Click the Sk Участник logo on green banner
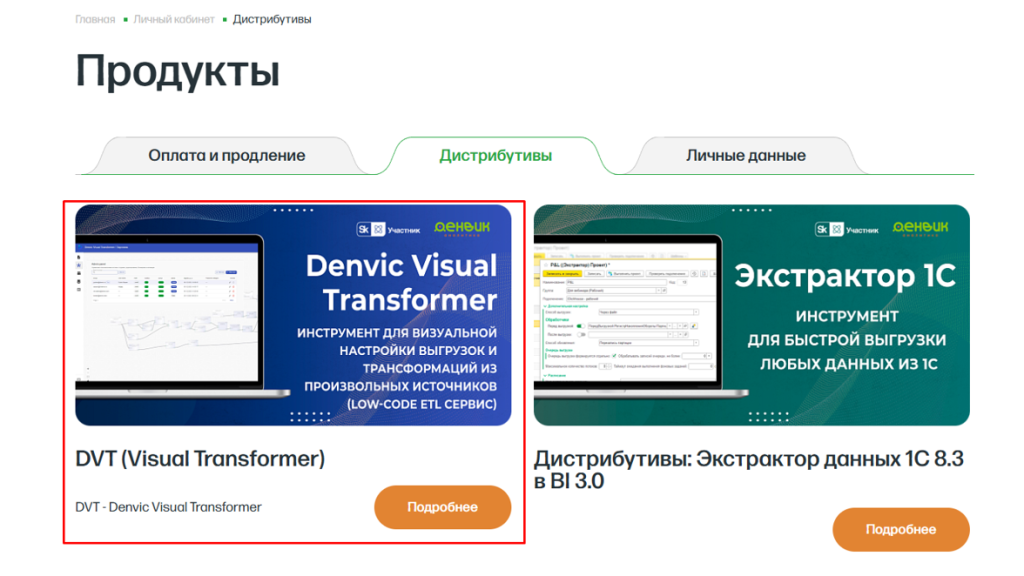Viewport: 1024px width, 576px height. 847,229
